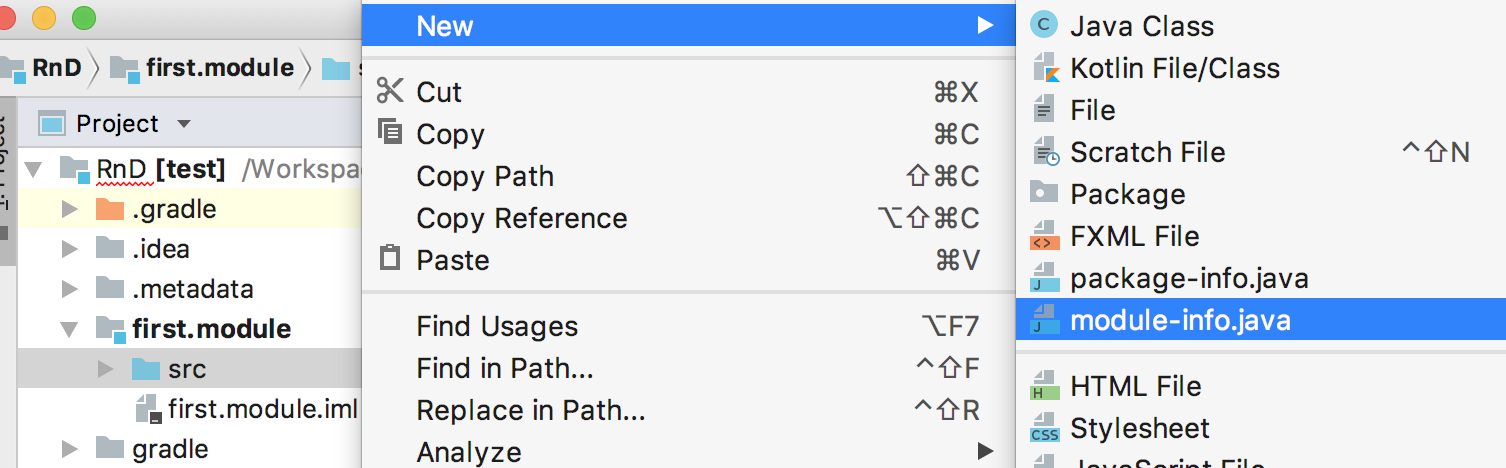
Task: Open the Project view dropdown
Action: pos(183,124)
